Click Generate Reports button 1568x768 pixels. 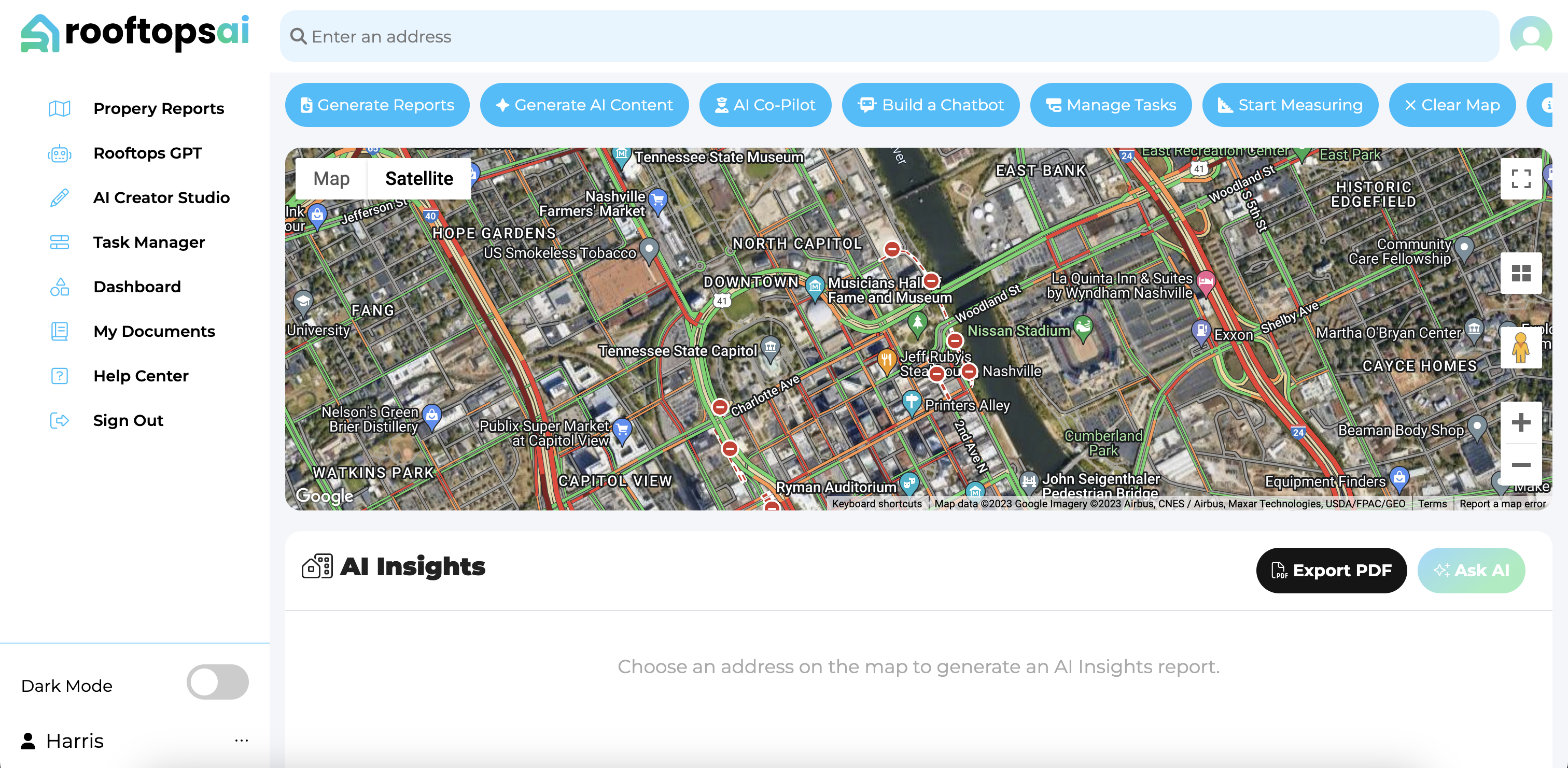pos(377,105)
